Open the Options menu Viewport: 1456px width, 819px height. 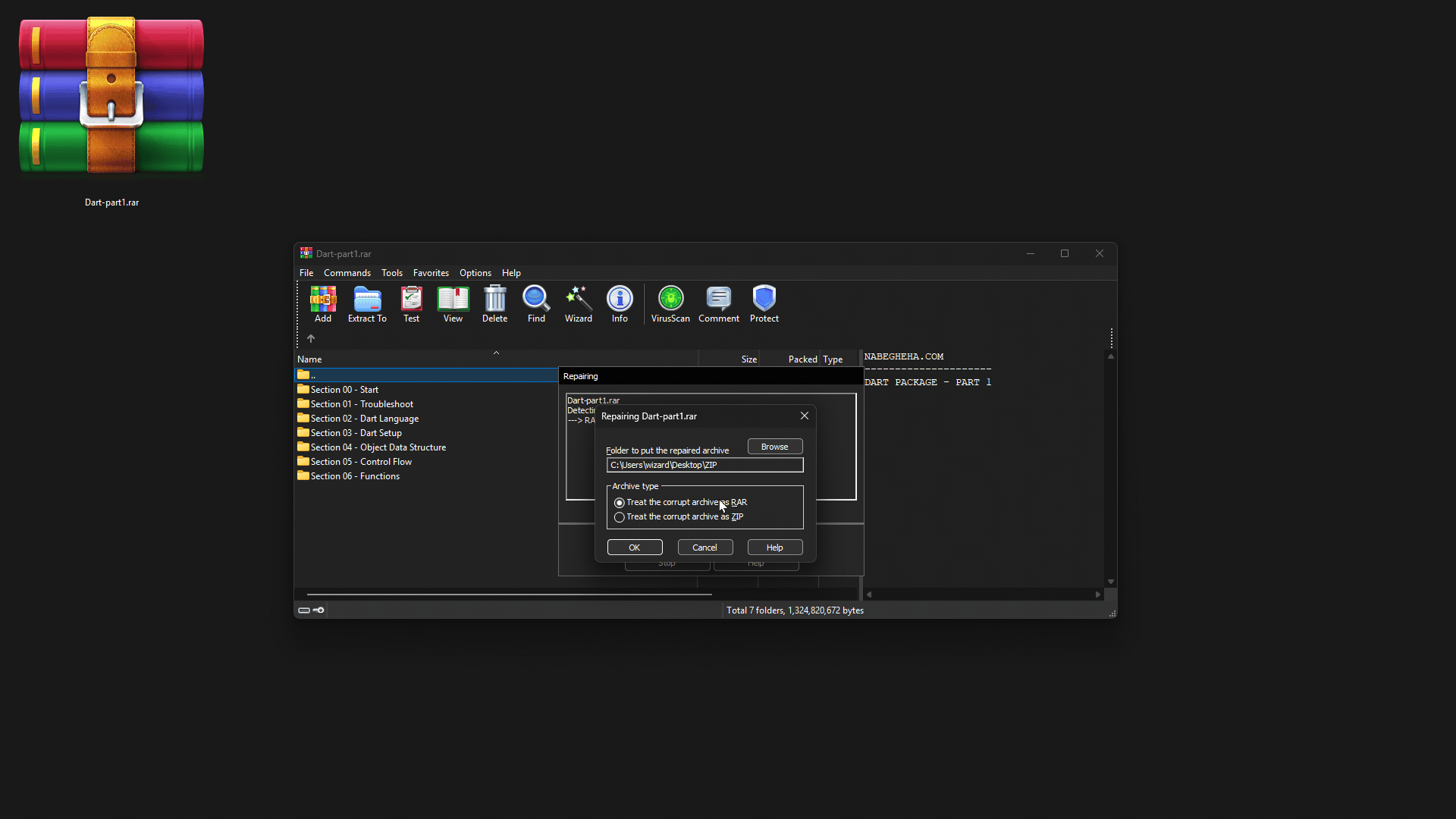[475, 273]
